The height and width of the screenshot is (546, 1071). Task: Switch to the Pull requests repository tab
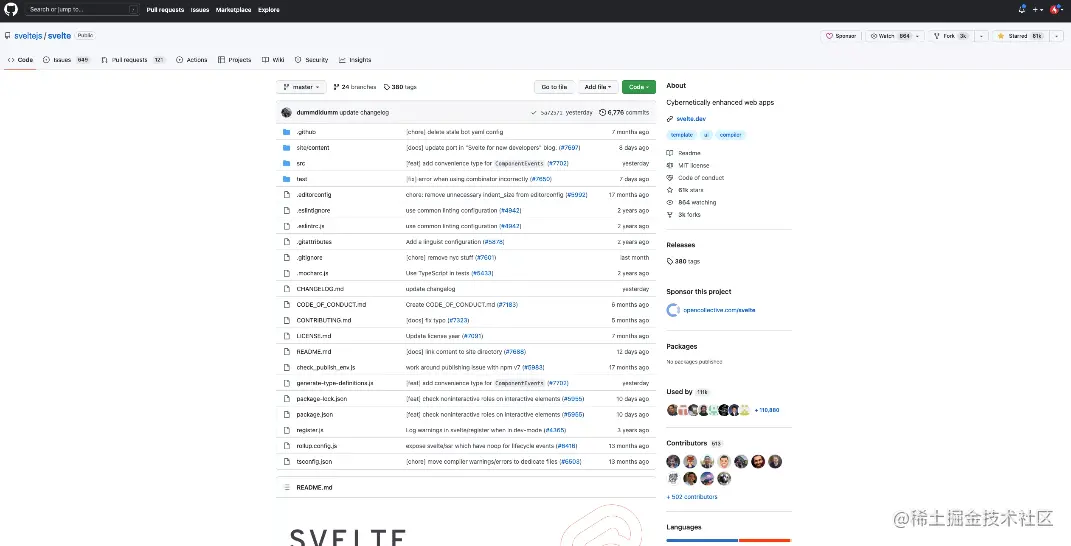[133, 60]
